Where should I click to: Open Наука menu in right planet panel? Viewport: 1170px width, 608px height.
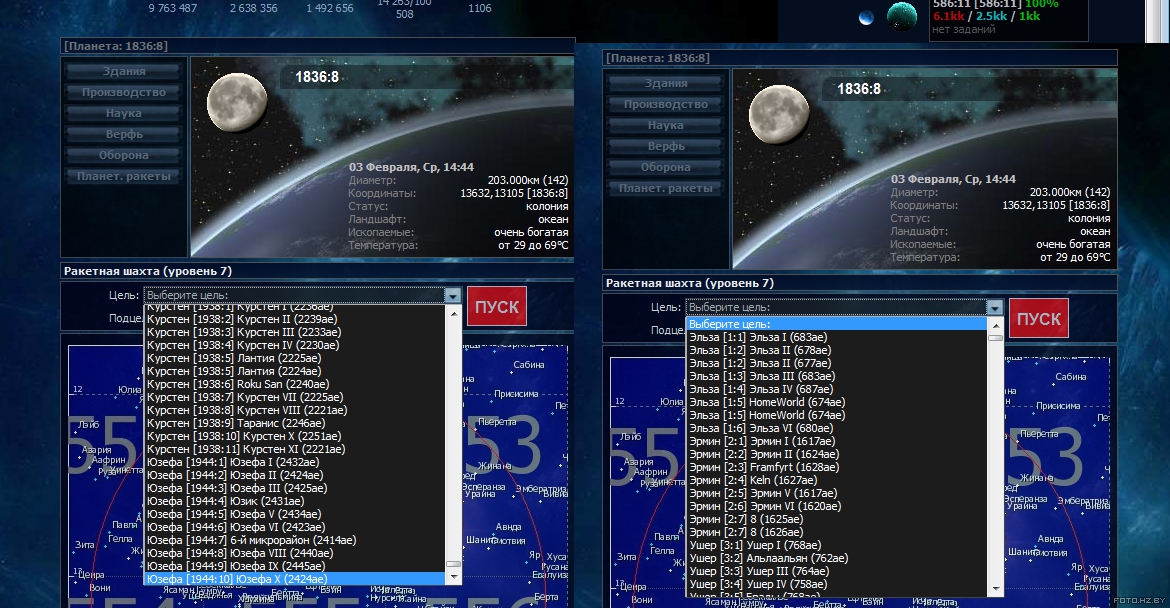pos(666,125)
